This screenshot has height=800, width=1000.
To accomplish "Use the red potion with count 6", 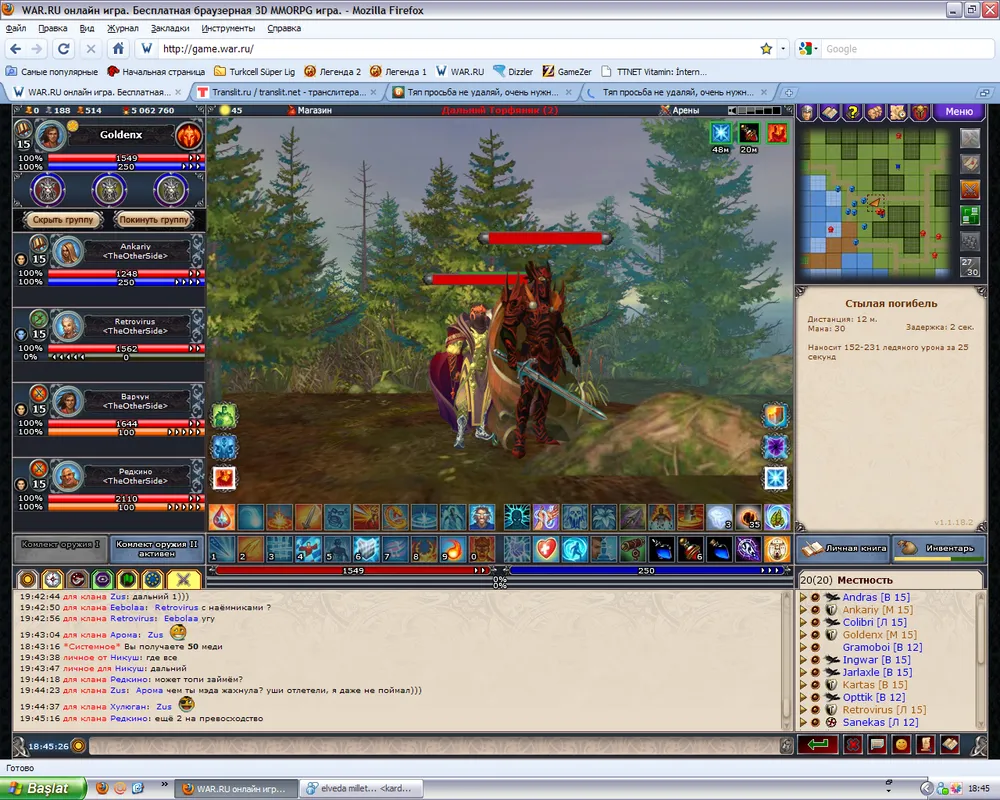I will click(690, 549).
